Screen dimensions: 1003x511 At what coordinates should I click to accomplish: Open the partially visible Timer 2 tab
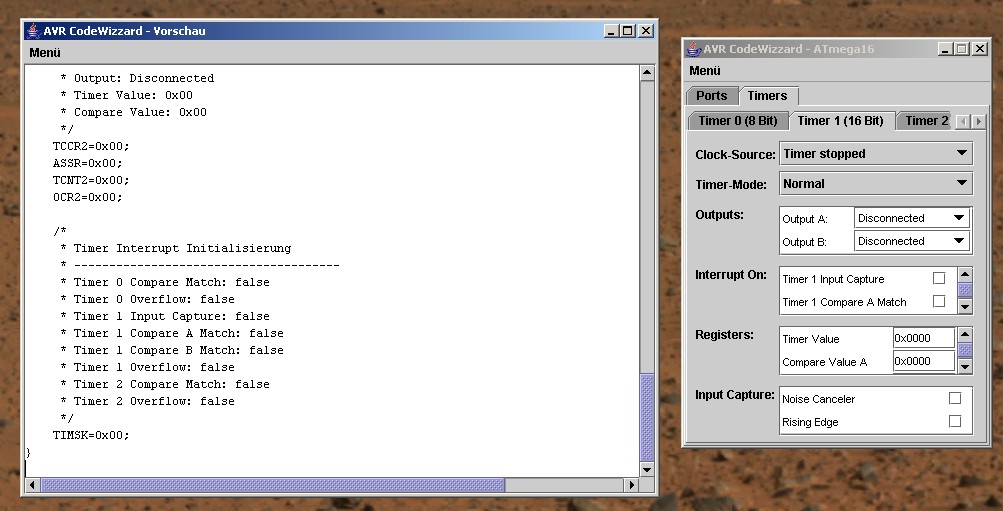click(x=924, y=121)
